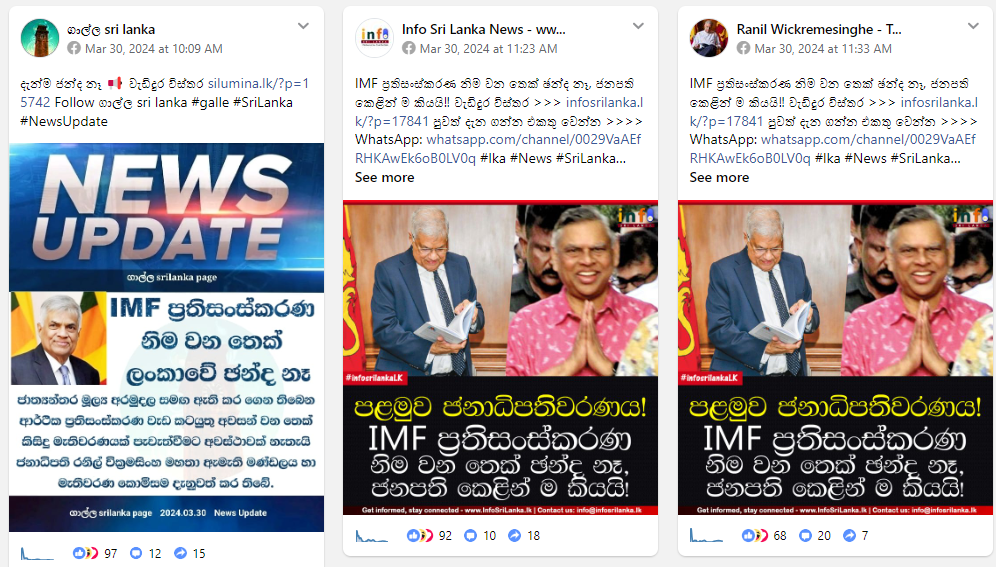Click See more on Info Sri Lanka post
The height and width of the screenshot is (567, 996).
pyautogui.click(x=384, y=178)
